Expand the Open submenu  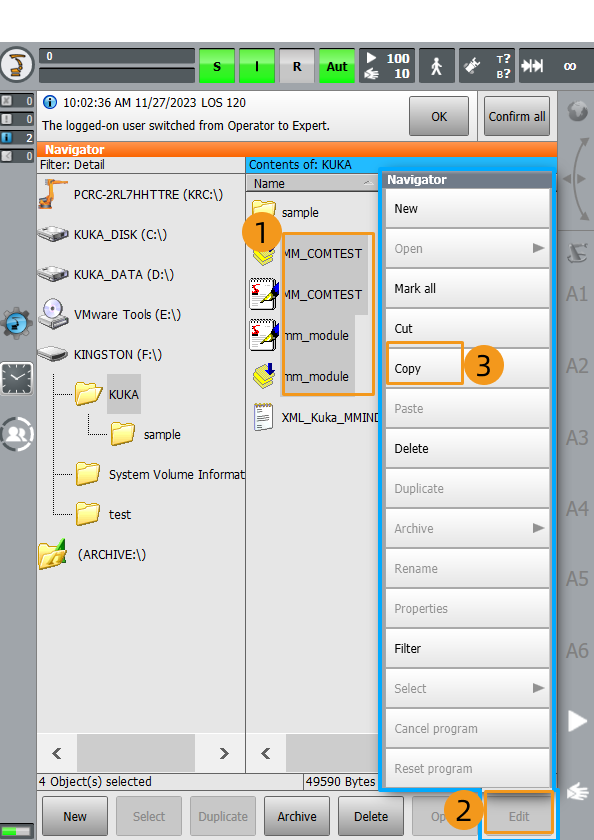(x=468, y=249)
